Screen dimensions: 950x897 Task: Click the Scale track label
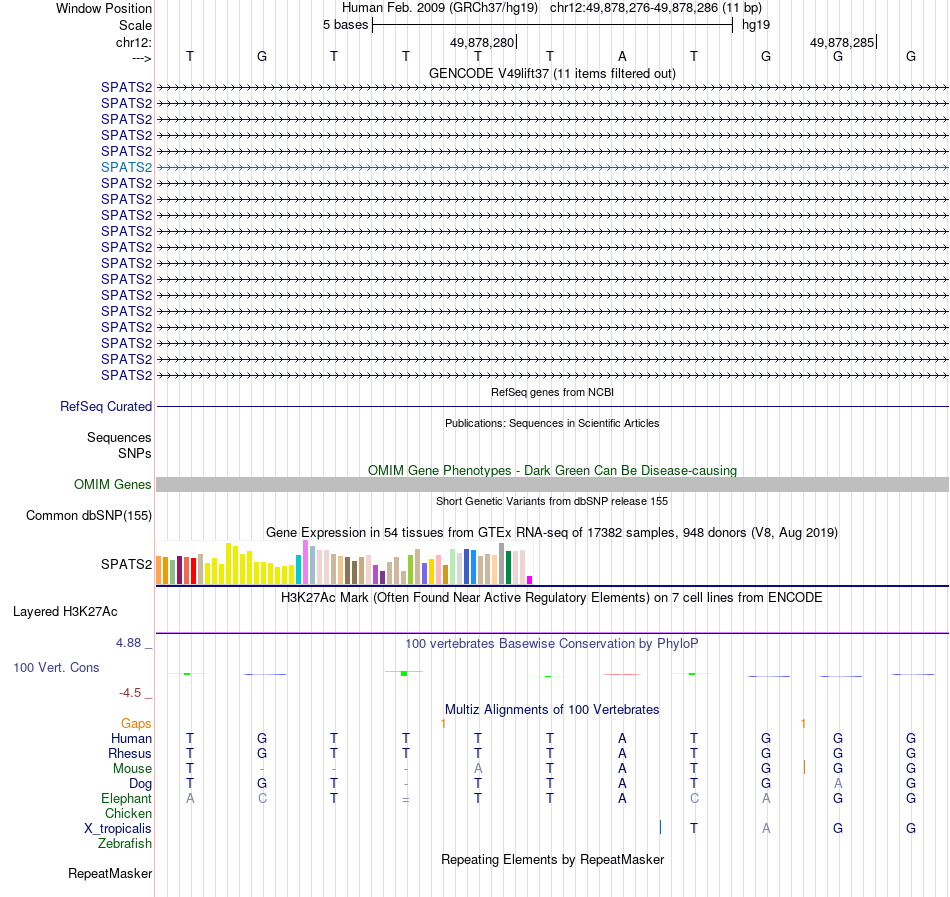135,25
